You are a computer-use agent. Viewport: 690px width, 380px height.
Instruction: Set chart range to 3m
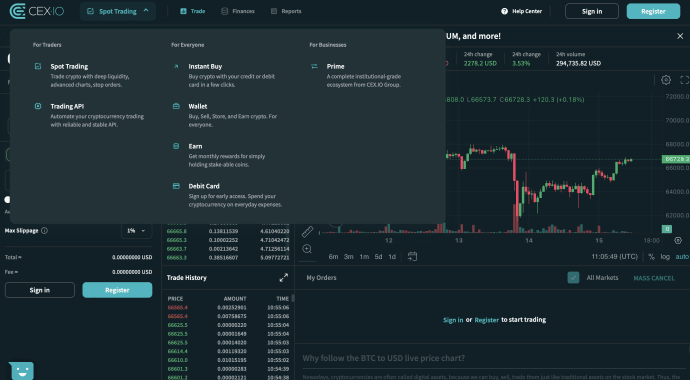(x=349, y=257)
